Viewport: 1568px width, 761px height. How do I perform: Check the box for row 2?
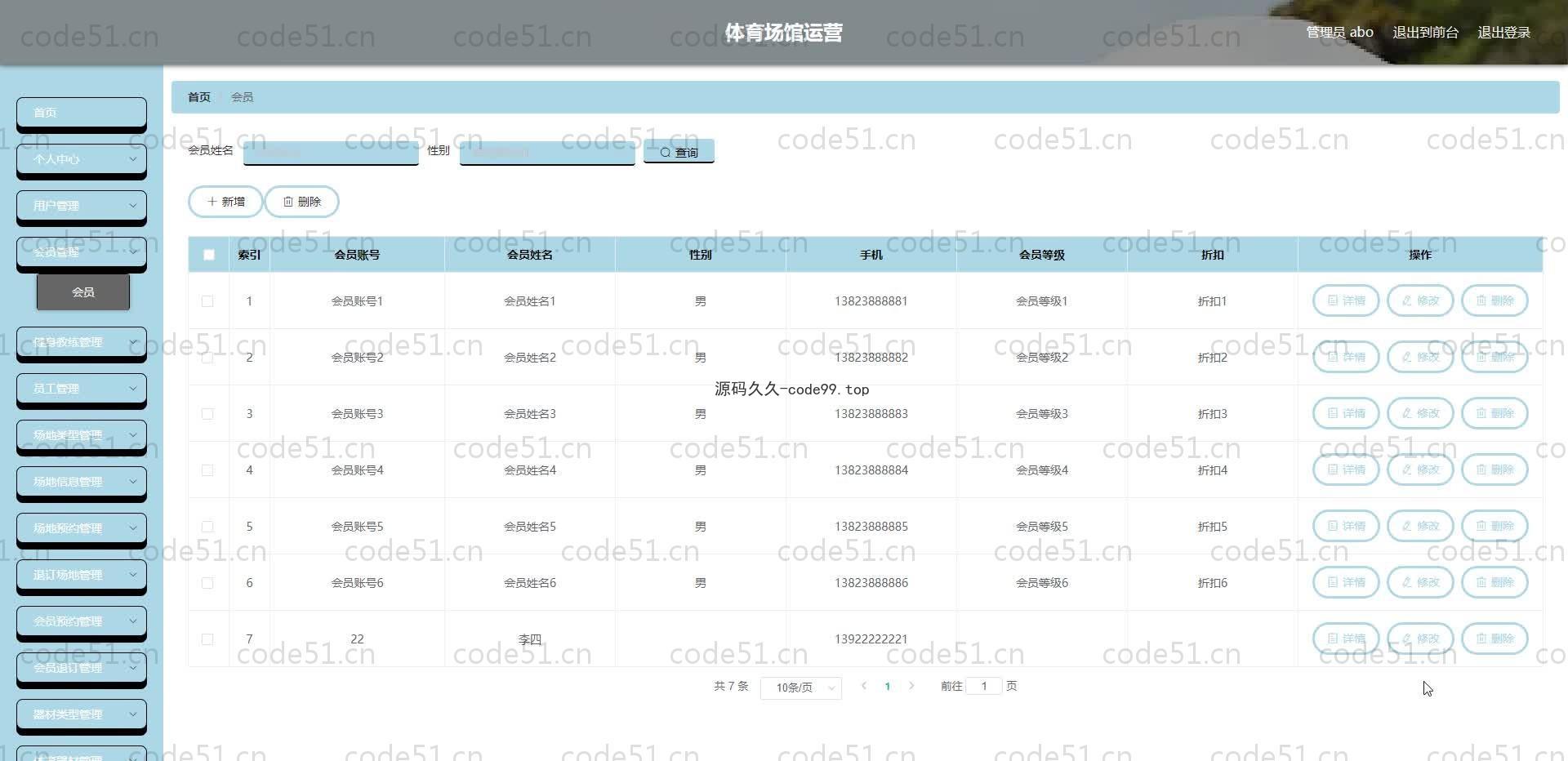(x=207, y=358)
